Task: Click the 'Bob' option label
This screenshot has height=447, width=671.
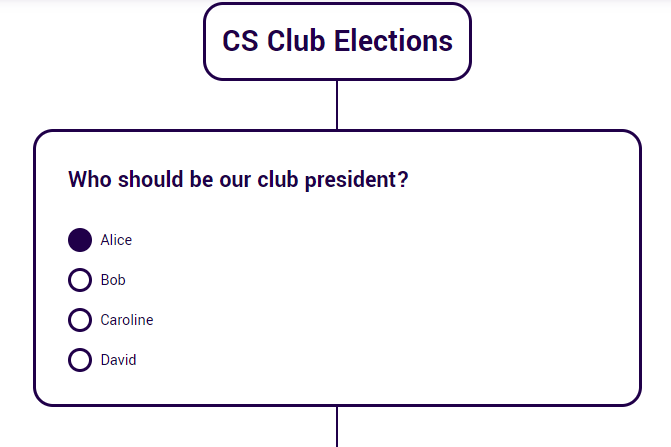Action: tap(113, 280)
